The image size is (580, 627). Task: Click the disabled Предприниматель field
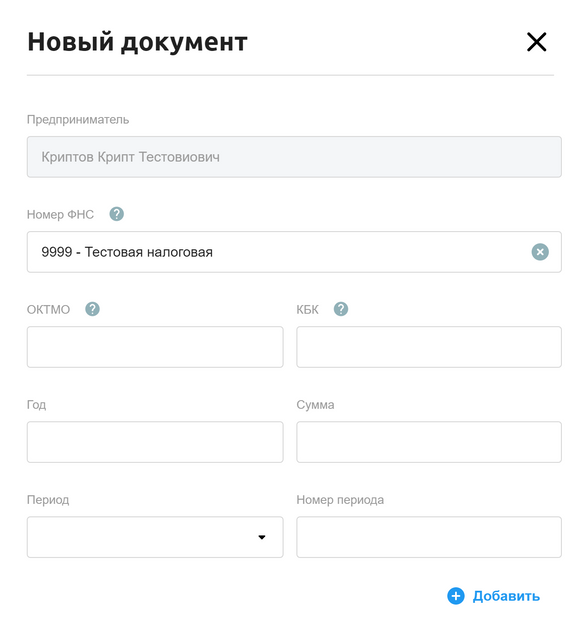click(294, 157)
